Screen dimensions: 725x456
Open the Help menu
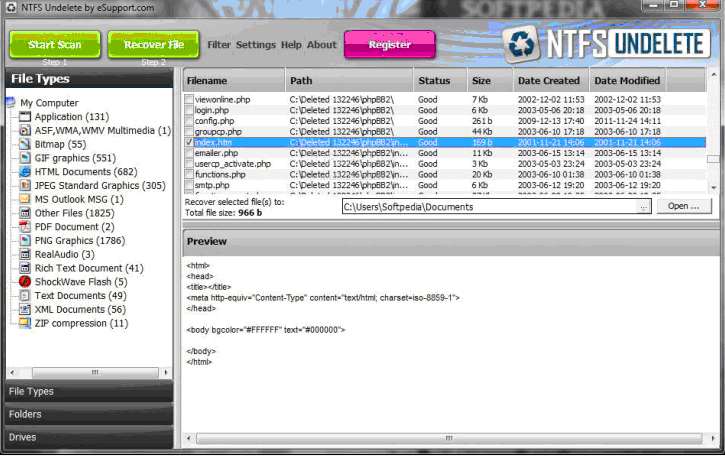click(x=291, y=45)
